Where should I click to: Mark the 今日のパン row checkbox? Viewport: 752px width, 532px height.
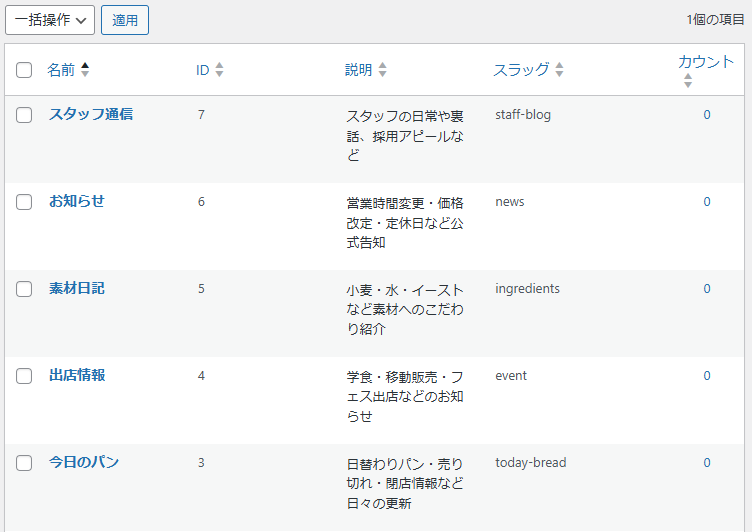pyautogui.click(x=25, y=463)
